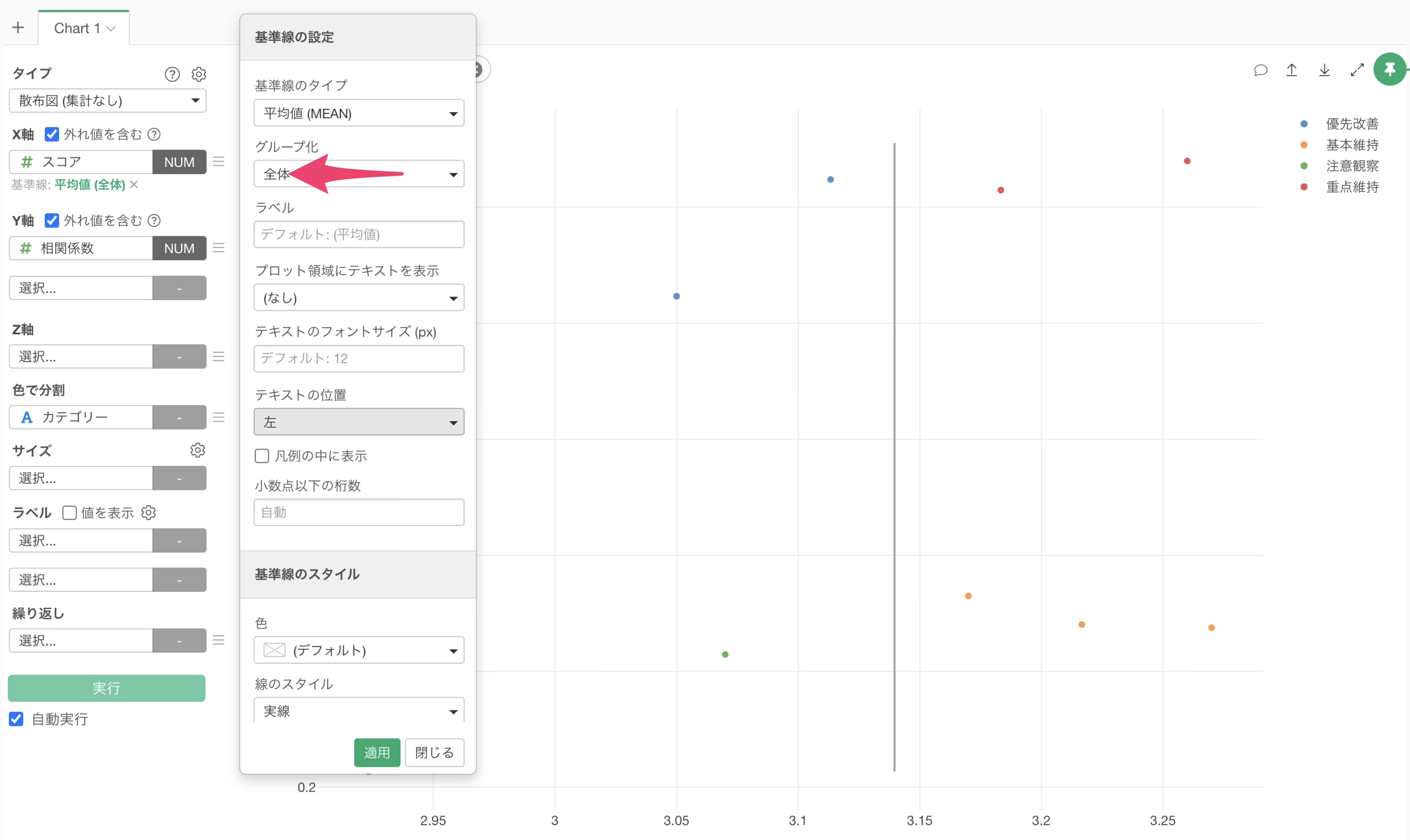This screenshot has height=840, width=1410.
Task: Click the 閉じる button
Action: [434, 752]
